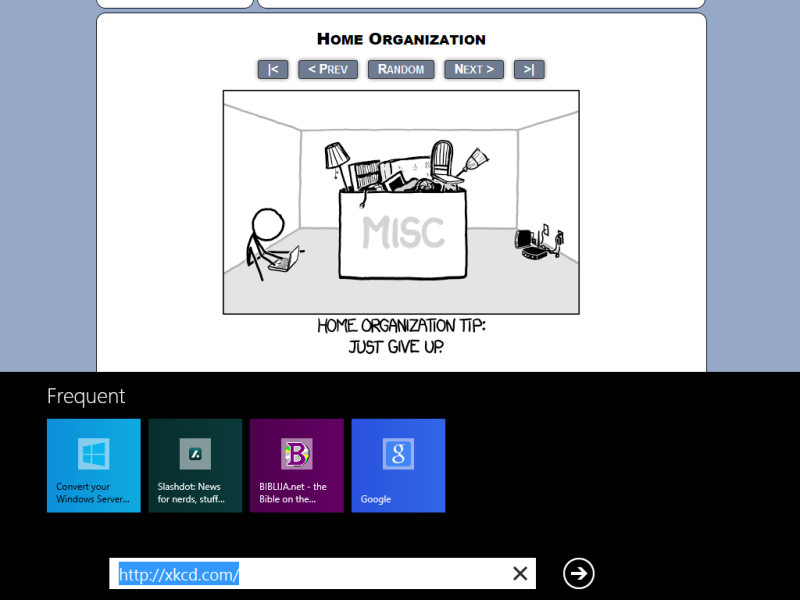Image resolution: width=800 pixels, height=600 pixels.
Task: Open the Convert your Windows Server tile
Action: [94, 465]
